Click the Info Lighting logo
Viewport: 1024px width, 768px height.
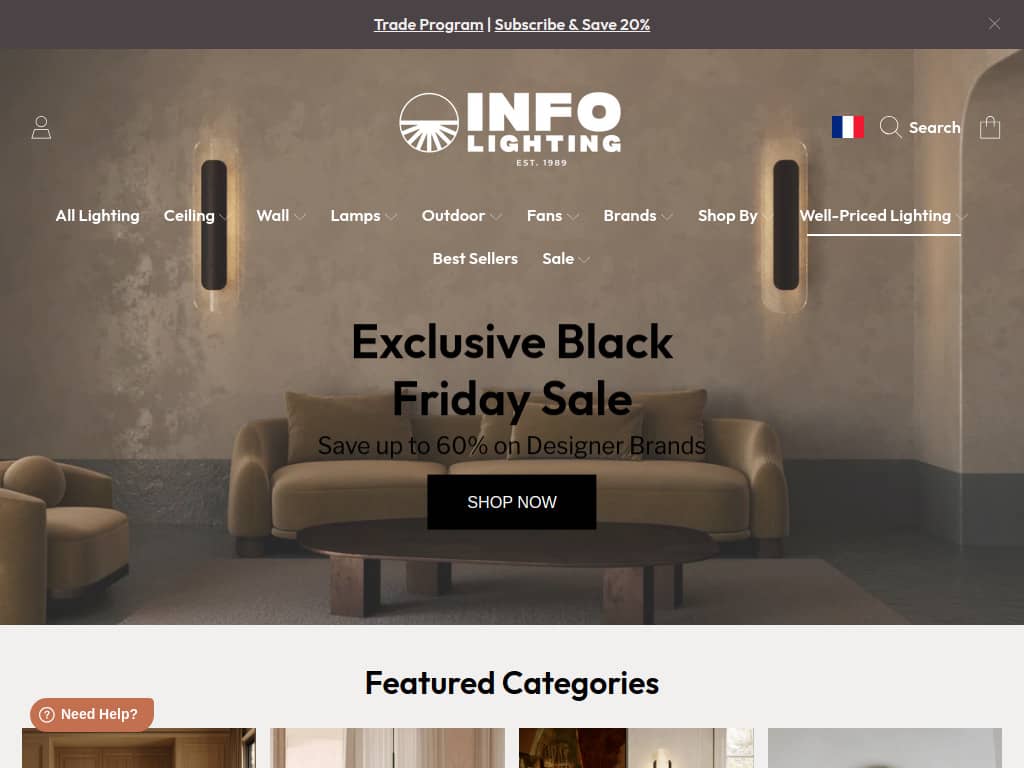pyautogui.click(x=511, y=129)
